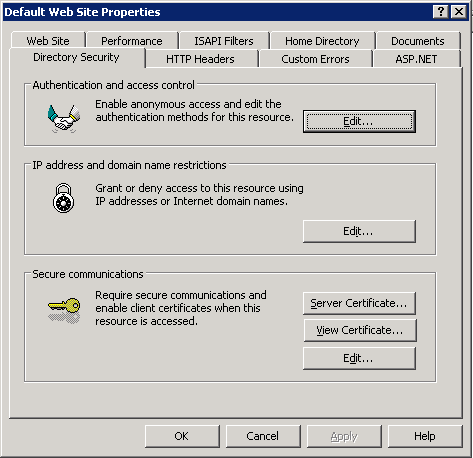This screenshot has width=473, height=458.
Task: Click the yellow key secure communications icon
Action: [64, 310]
